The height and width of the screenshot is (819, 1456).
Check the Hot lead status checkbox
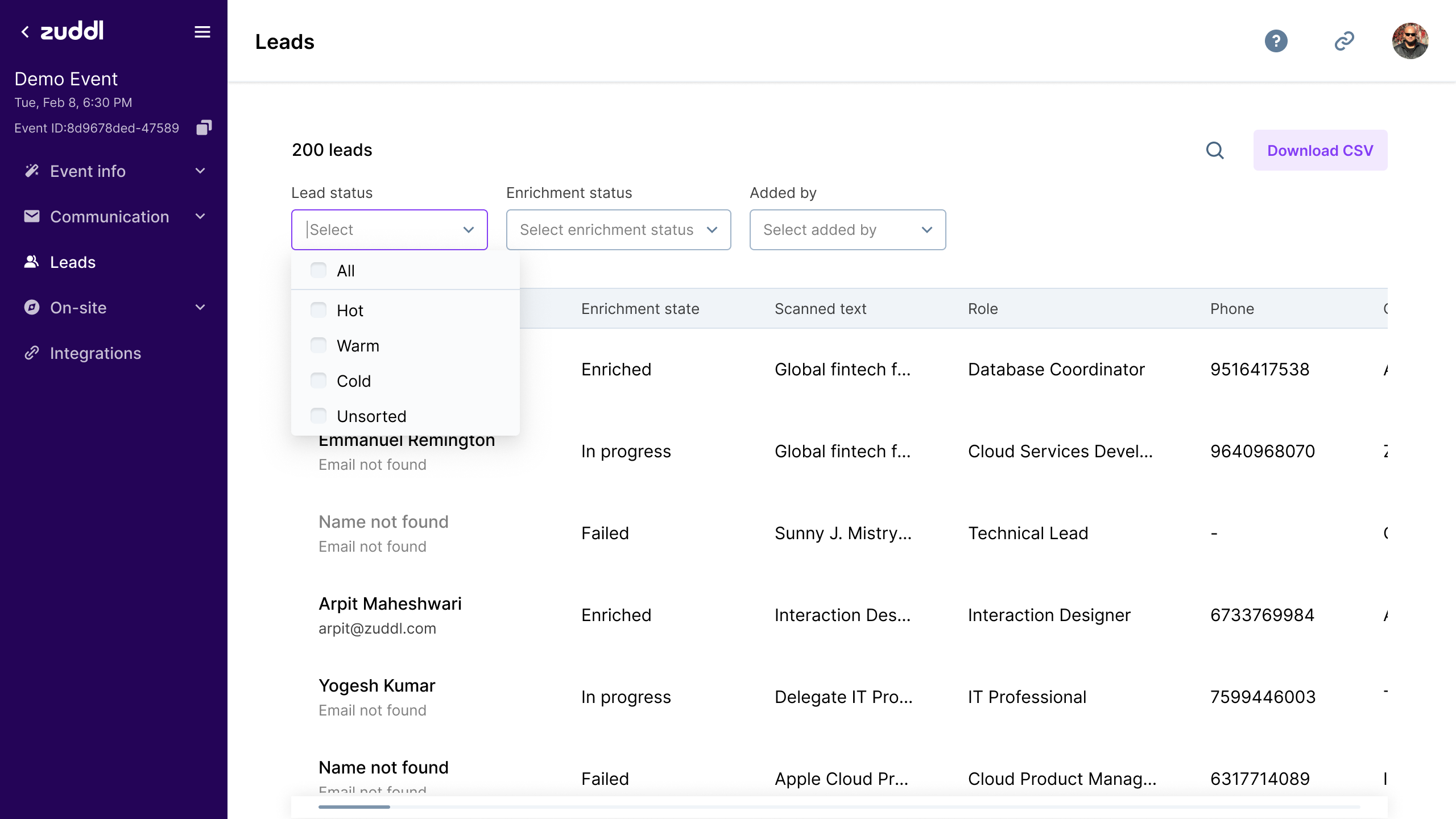pos(318,310)
